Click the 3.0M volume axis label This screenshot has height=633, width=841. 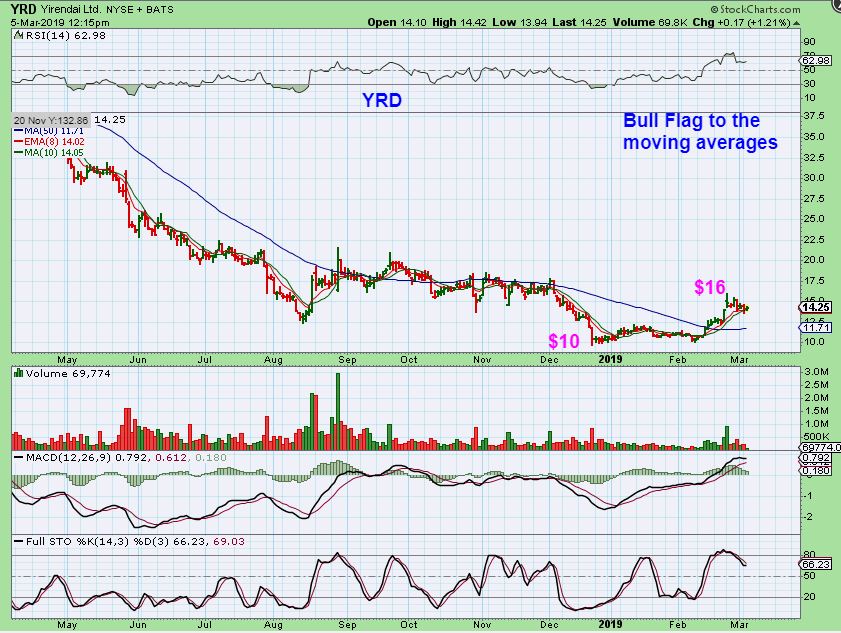tap(816, 372)
